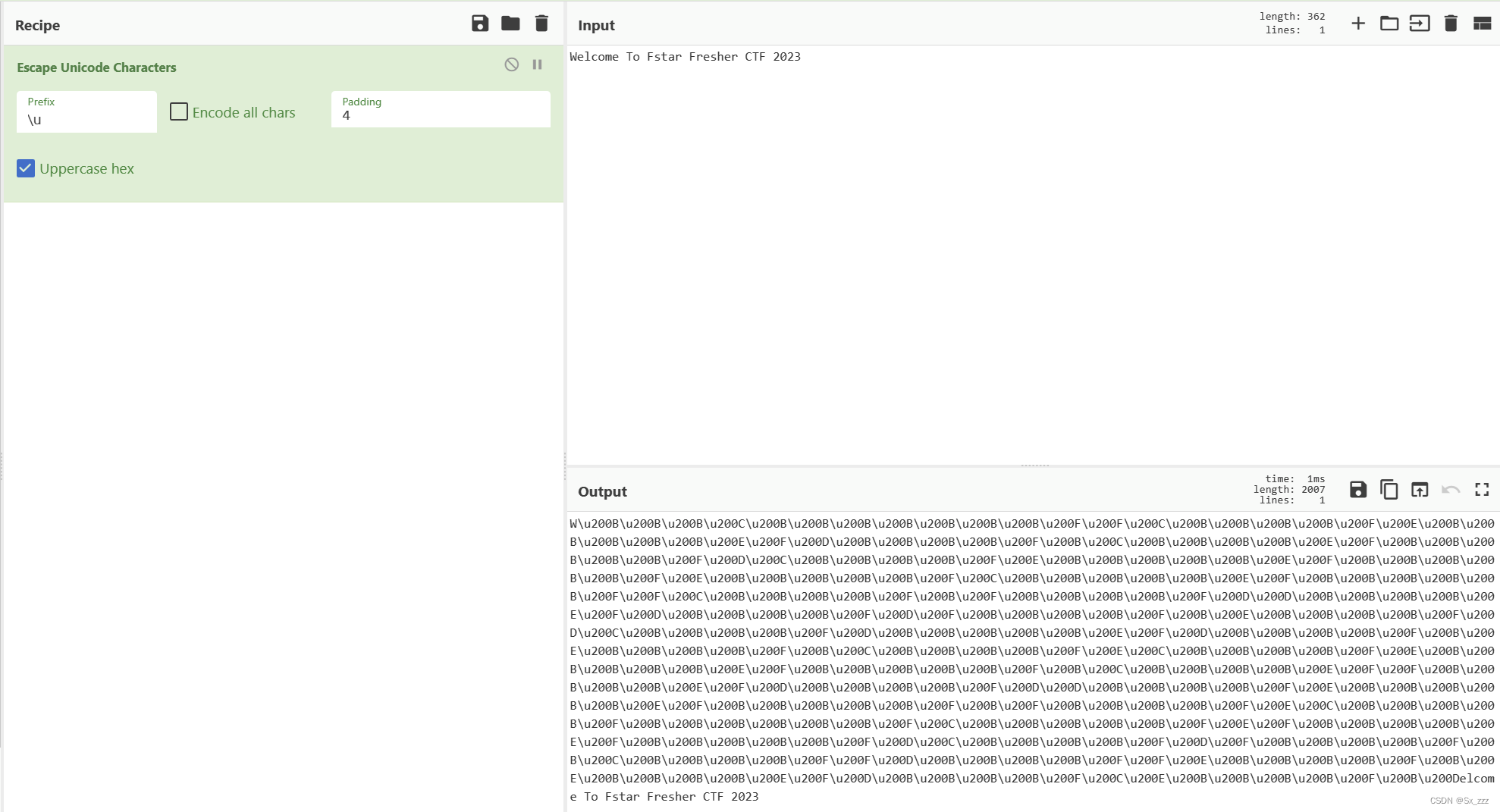Set breakpoint on Escape Unicode Characters
Screen dimensions: 1500x812
click(537, 64)
